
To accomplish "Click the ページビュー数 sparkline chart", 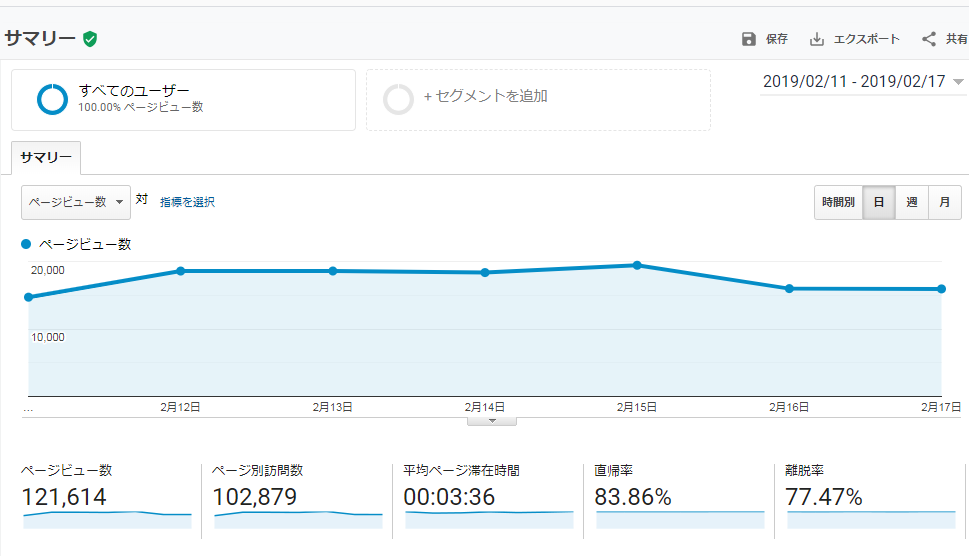I will [x=107, y=519].
